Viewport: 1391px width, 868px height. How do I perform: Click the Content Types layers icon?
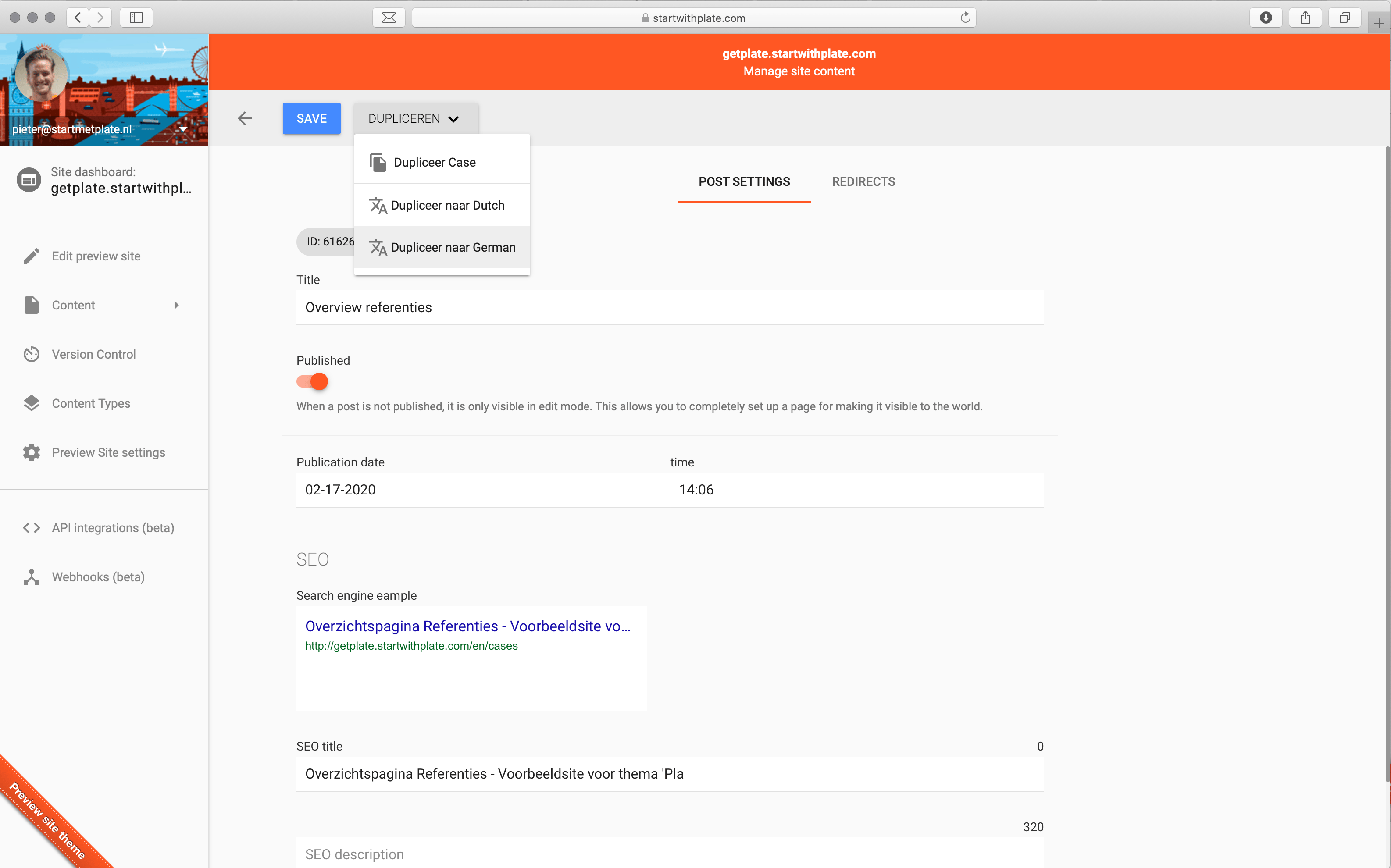[32, 404]
